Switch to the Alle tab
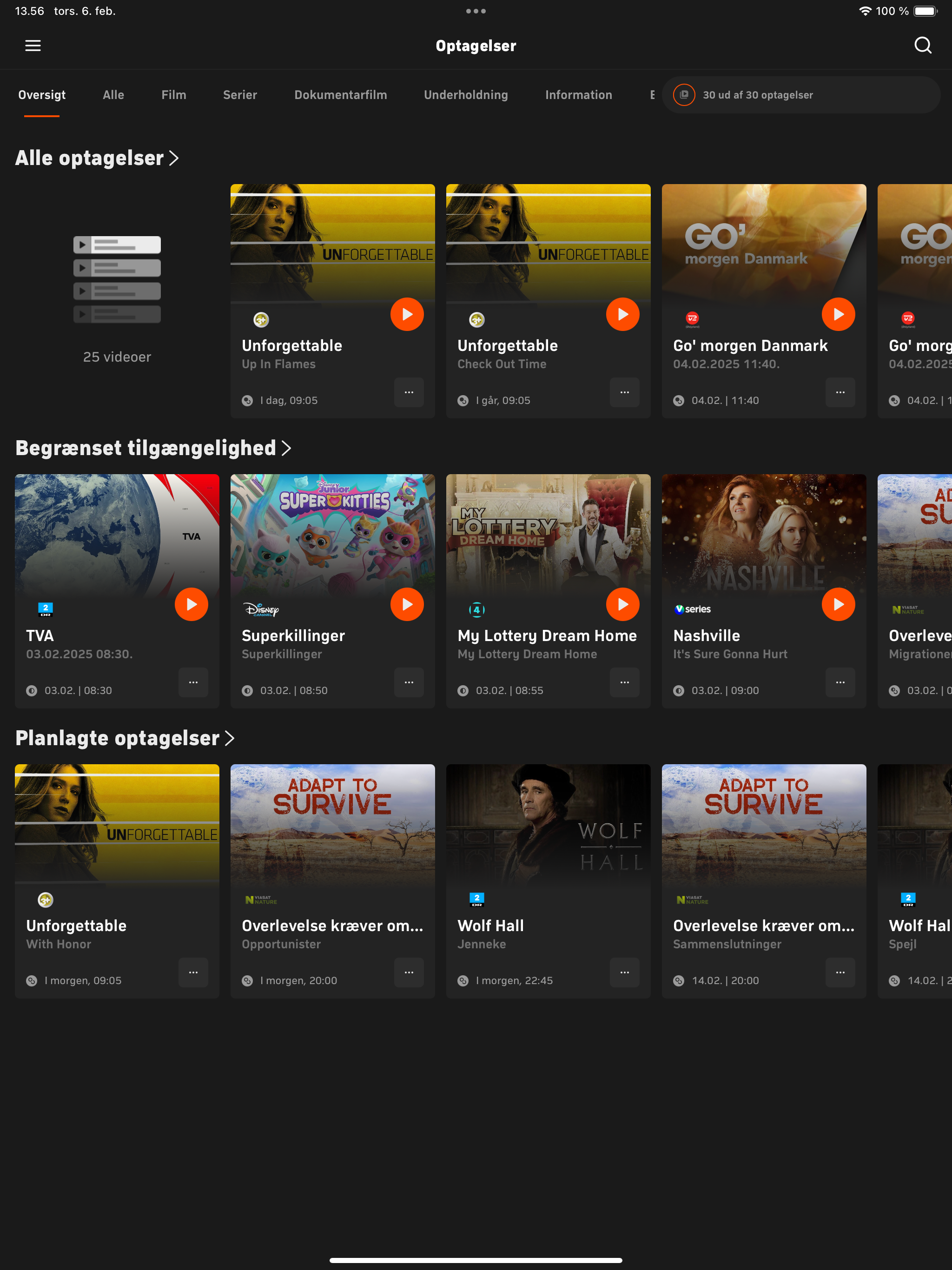 pos(113,95)
